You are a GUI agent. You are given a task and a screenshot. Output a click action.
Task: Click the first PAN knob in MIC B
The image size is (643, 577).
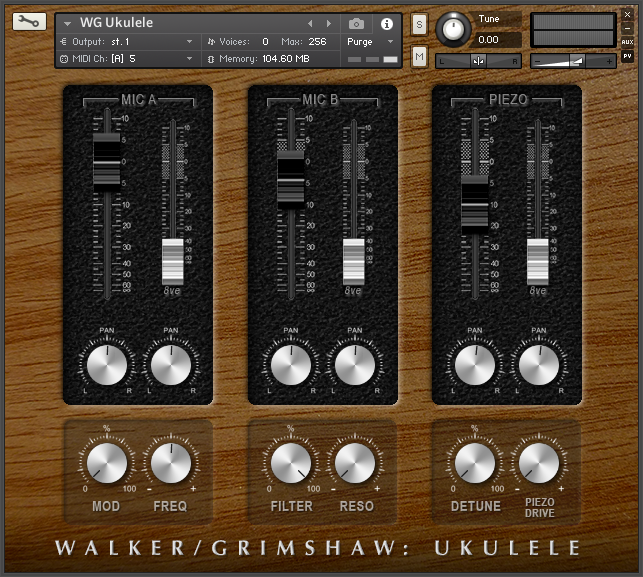click(x=291, y=365)
